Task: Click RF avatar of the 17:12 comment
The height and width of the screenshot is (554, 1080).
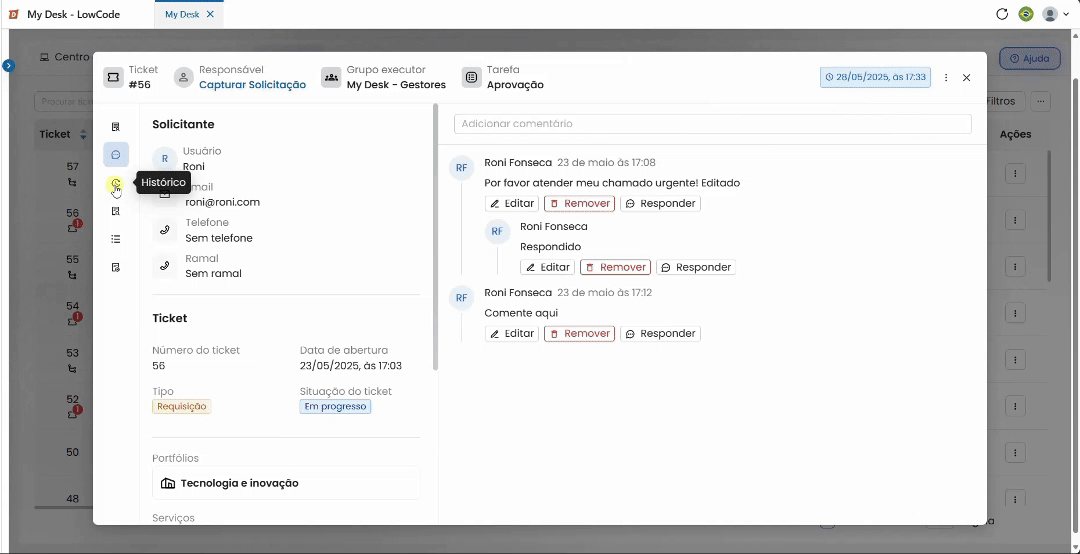Action: coord(461,298)
